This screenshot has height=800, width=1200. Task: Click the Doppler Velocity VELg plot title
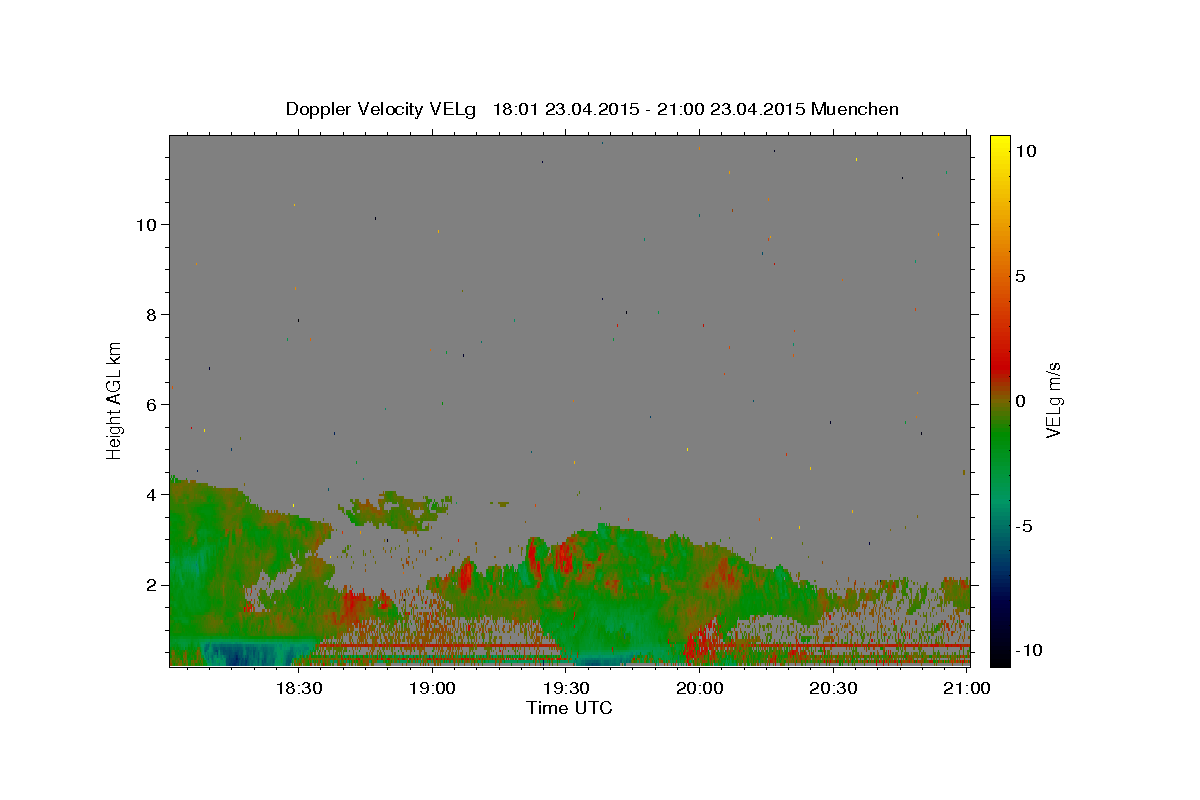tap(592, 109)
